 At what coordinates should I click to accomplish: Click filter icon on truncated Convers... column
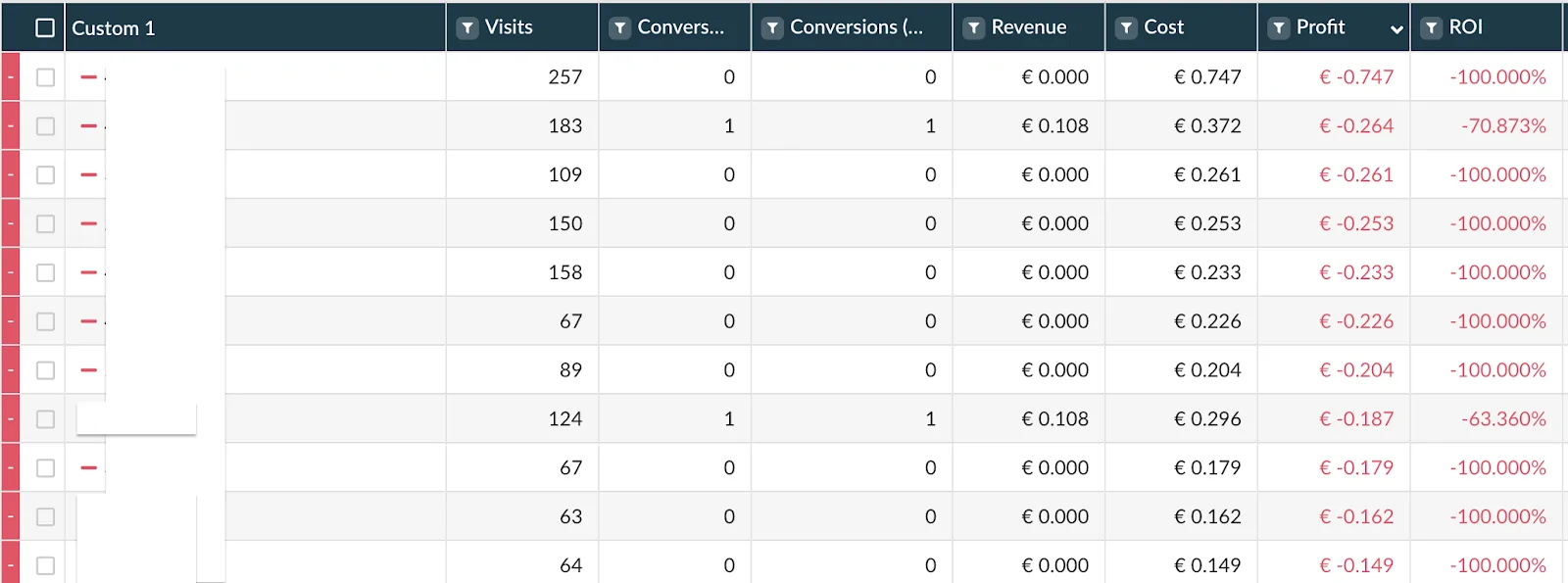pyautogui.click(x=619, y=28)
